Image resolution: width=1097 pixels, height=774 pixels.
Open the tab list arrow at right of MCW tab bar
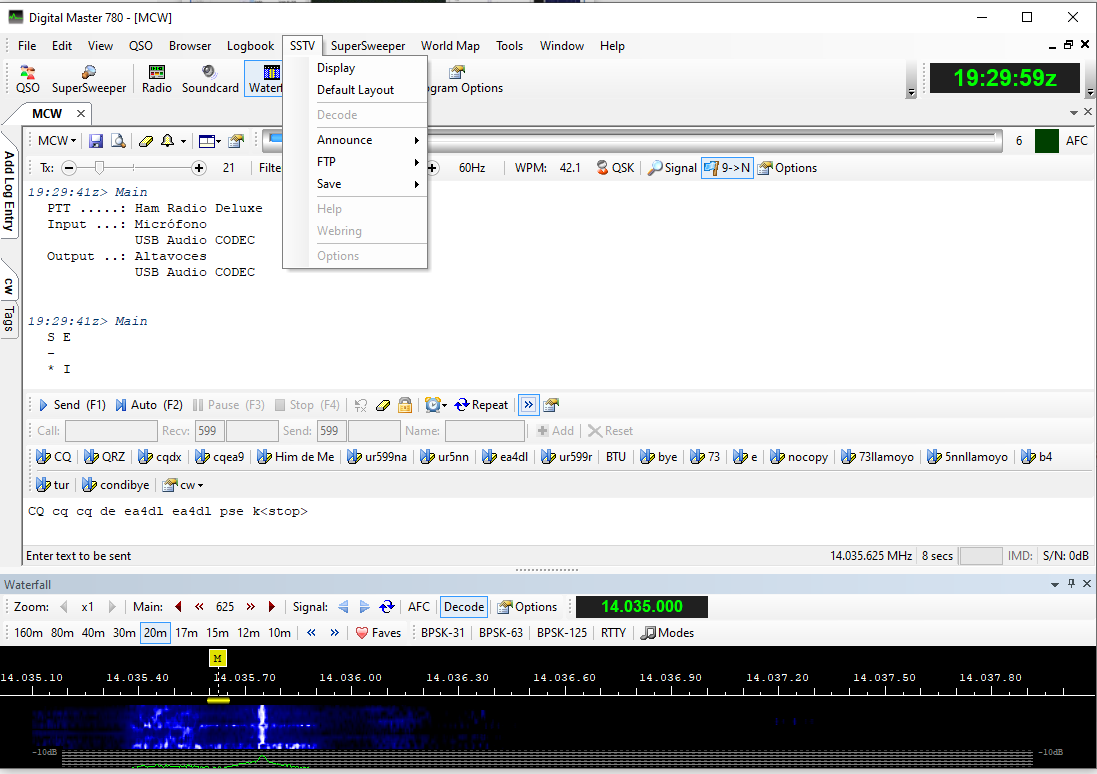coord(1073,113)
